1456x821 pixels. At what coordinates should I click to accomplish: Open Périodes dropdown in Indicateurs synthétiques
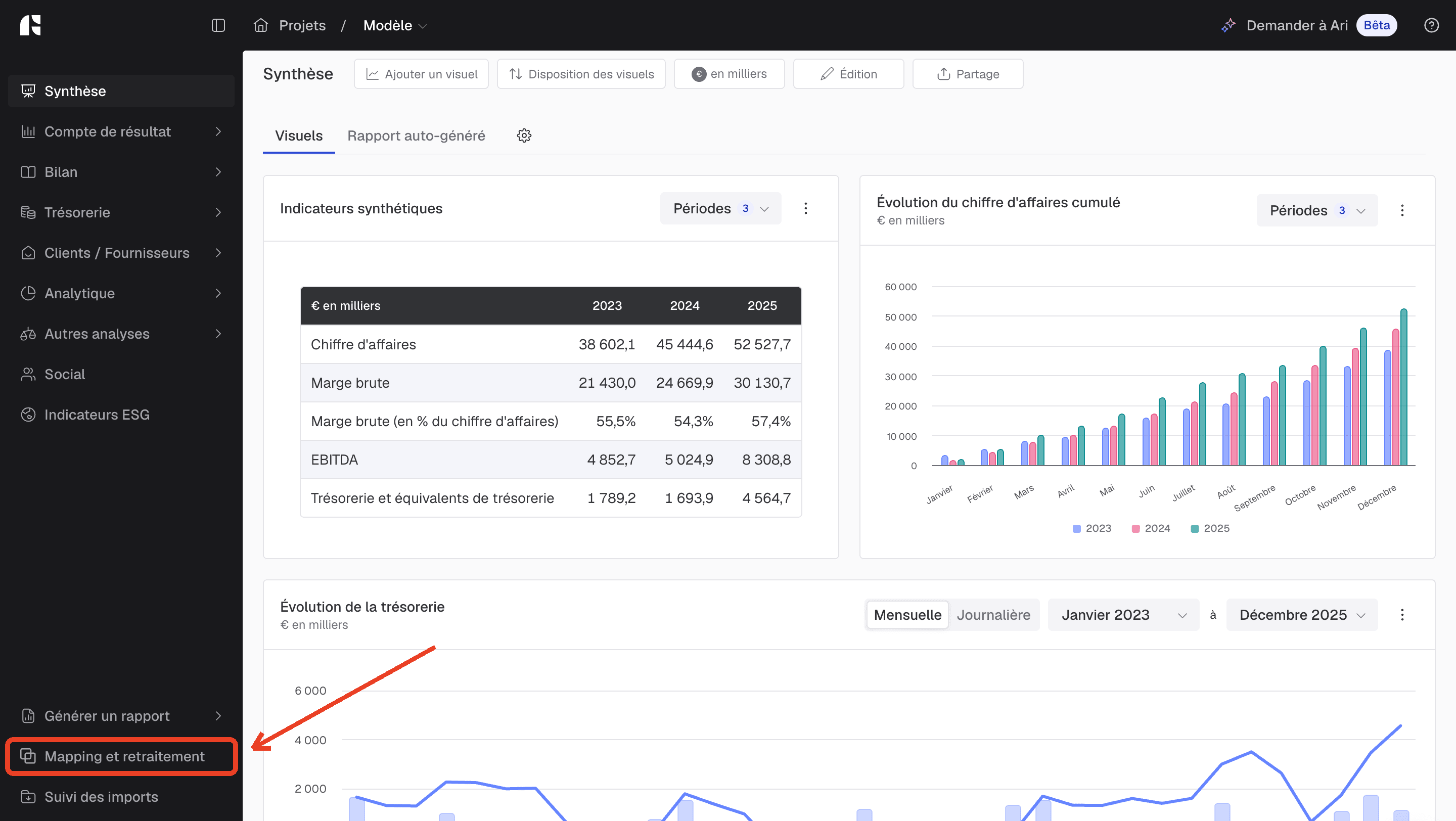[720, 208]
